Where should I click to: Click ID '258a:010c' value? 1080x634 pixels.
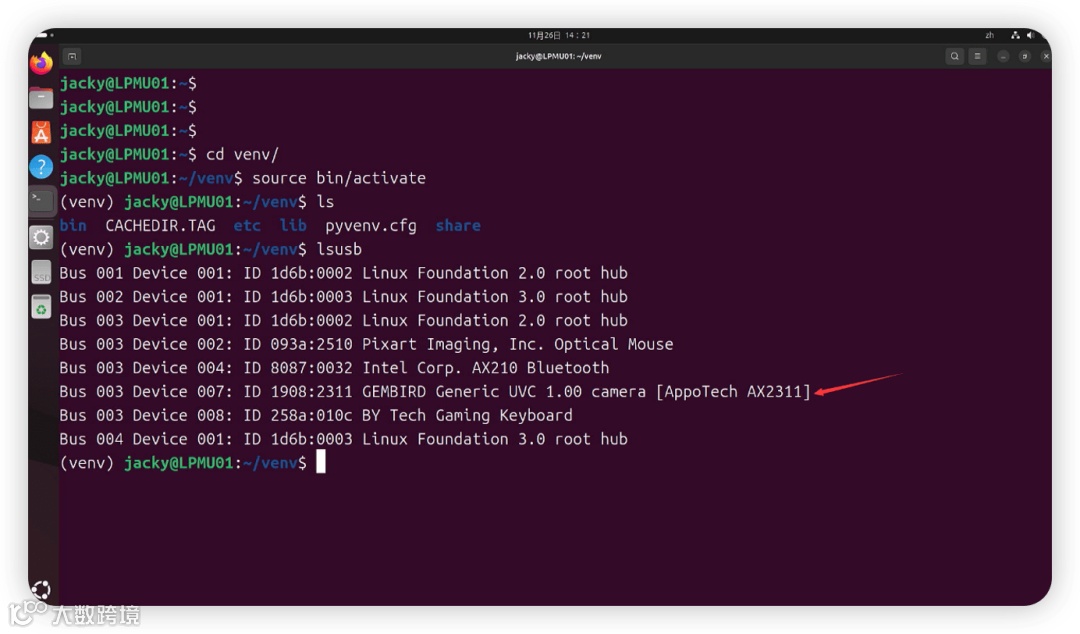[311, 416]
